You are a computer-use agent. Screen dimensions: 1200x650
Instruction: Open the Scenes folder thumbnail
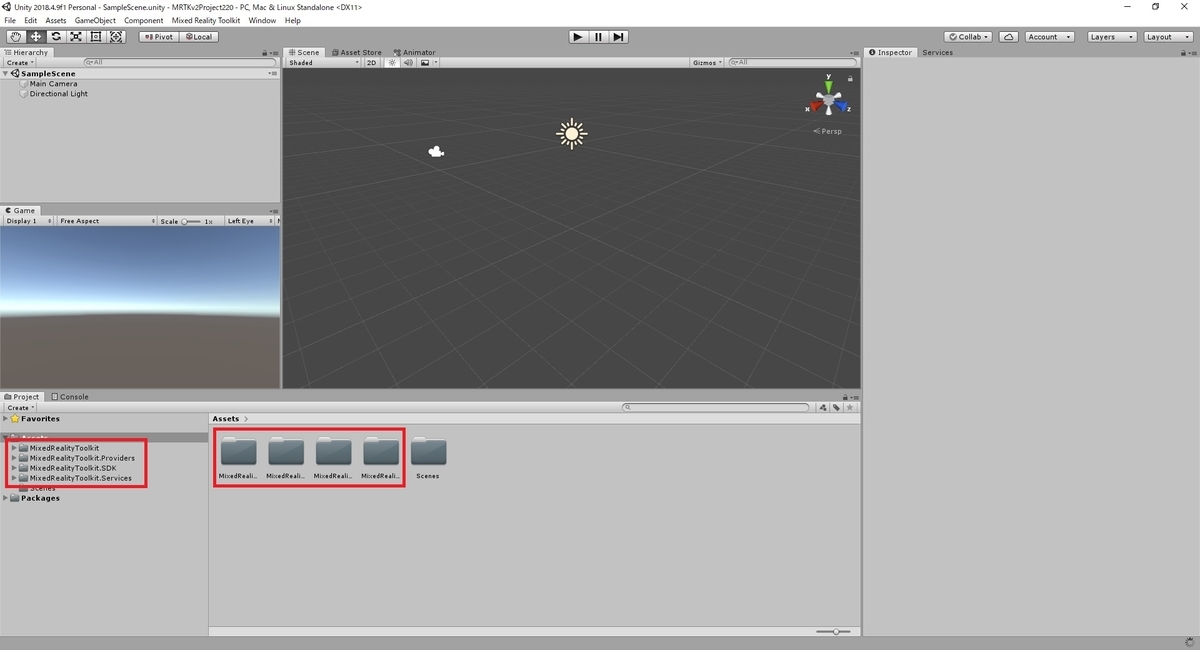click(428, 452)
